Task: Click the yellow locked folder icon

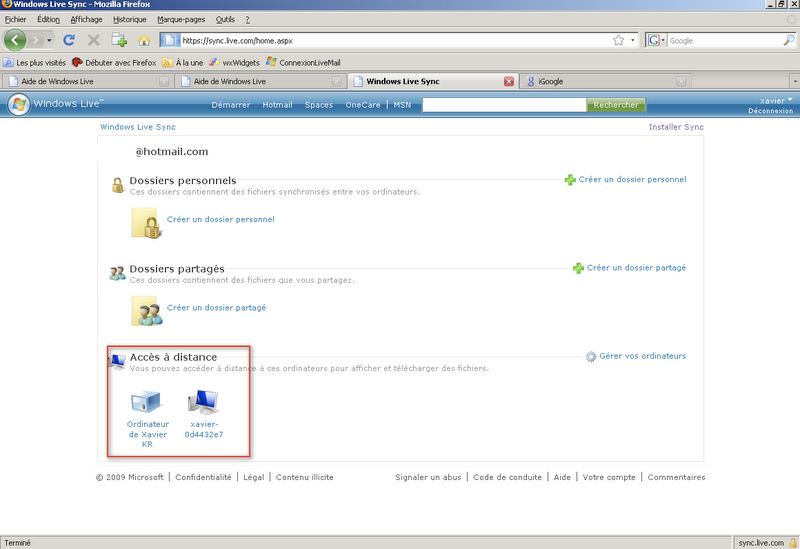Action: [x=146, y=223]
